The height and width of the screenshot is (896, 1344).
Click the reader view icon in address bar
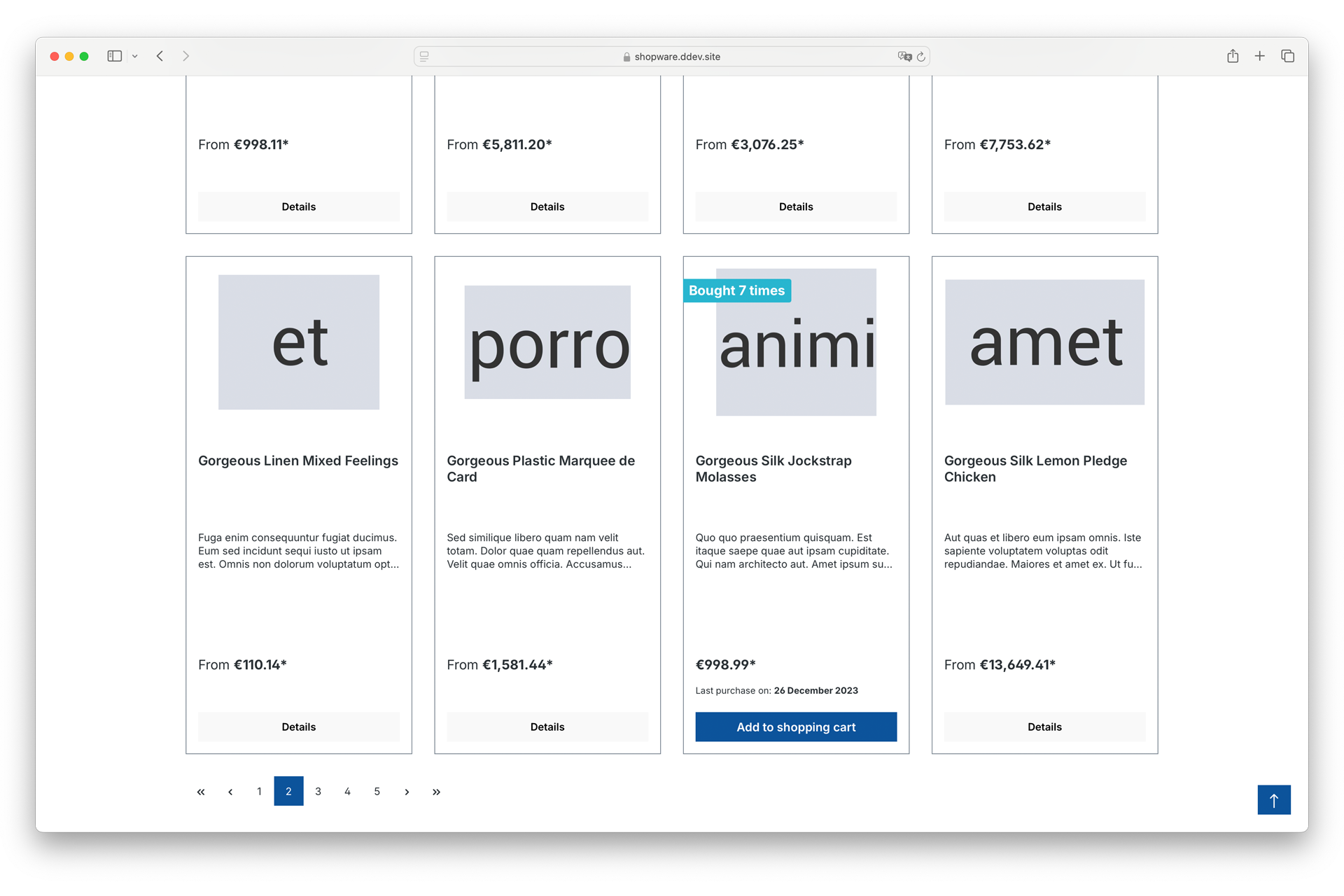tap(424, 56)
